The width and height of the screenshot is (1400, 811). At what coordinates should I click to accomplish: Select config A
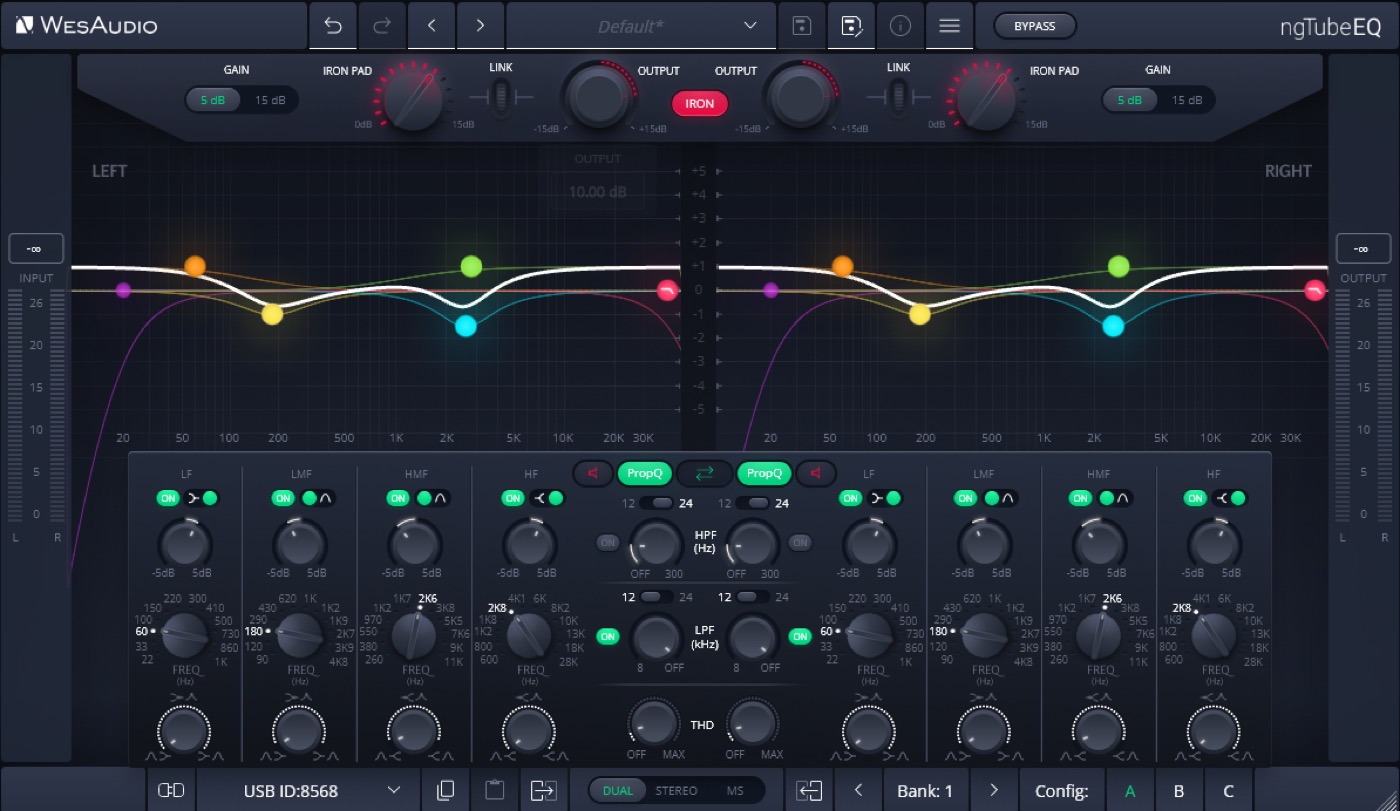coord(1131,791)
